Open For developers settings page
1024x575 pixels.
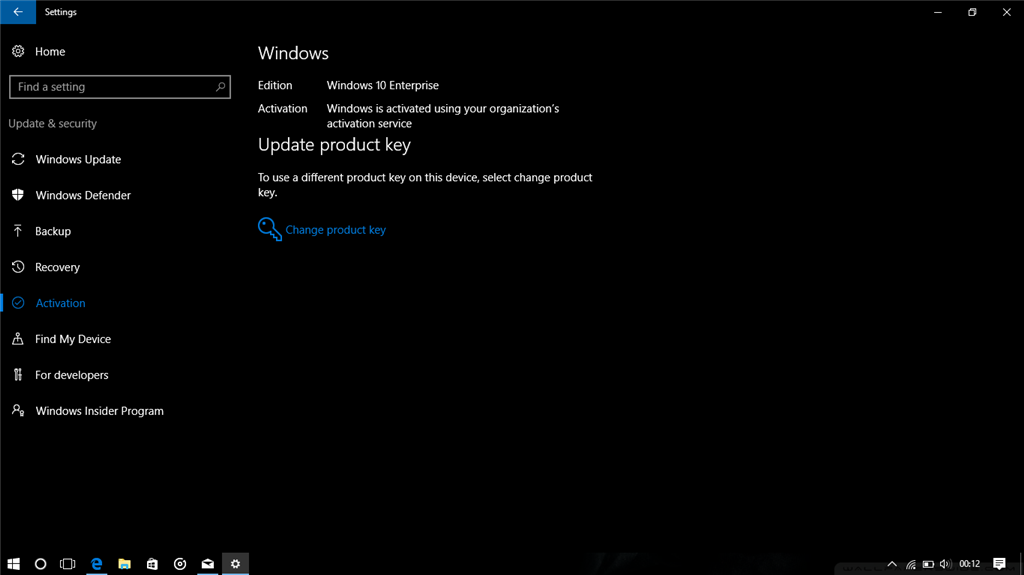coord(72,375)
